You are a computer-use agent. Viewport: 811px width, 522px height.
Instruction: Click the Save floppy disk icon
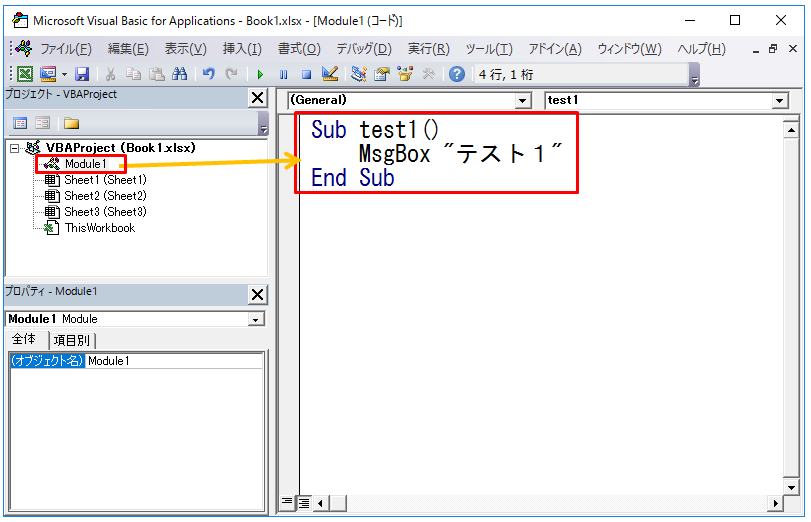[x=82, y=74]
